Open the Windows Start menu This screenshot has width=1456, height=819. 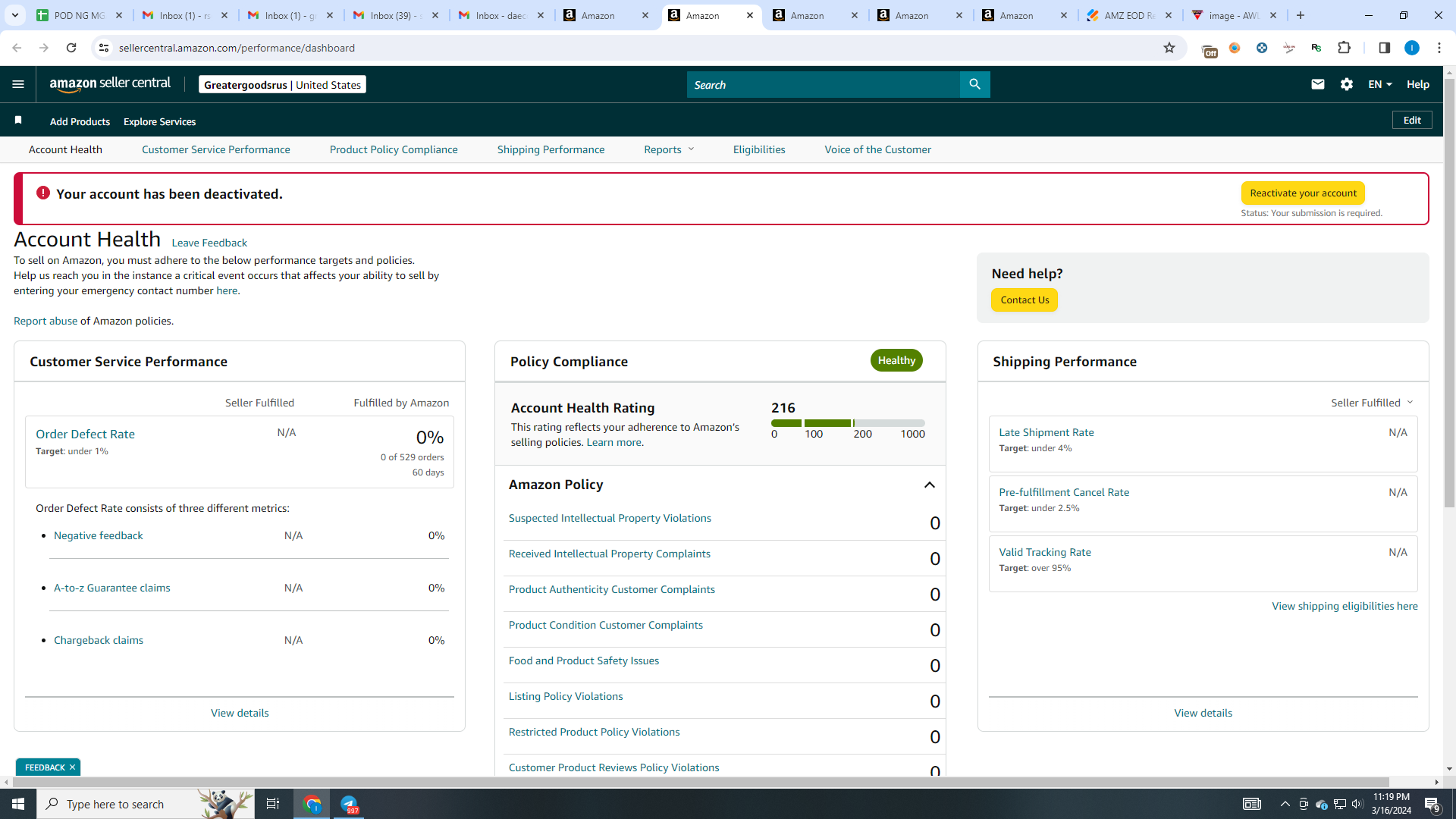(18, 804)
